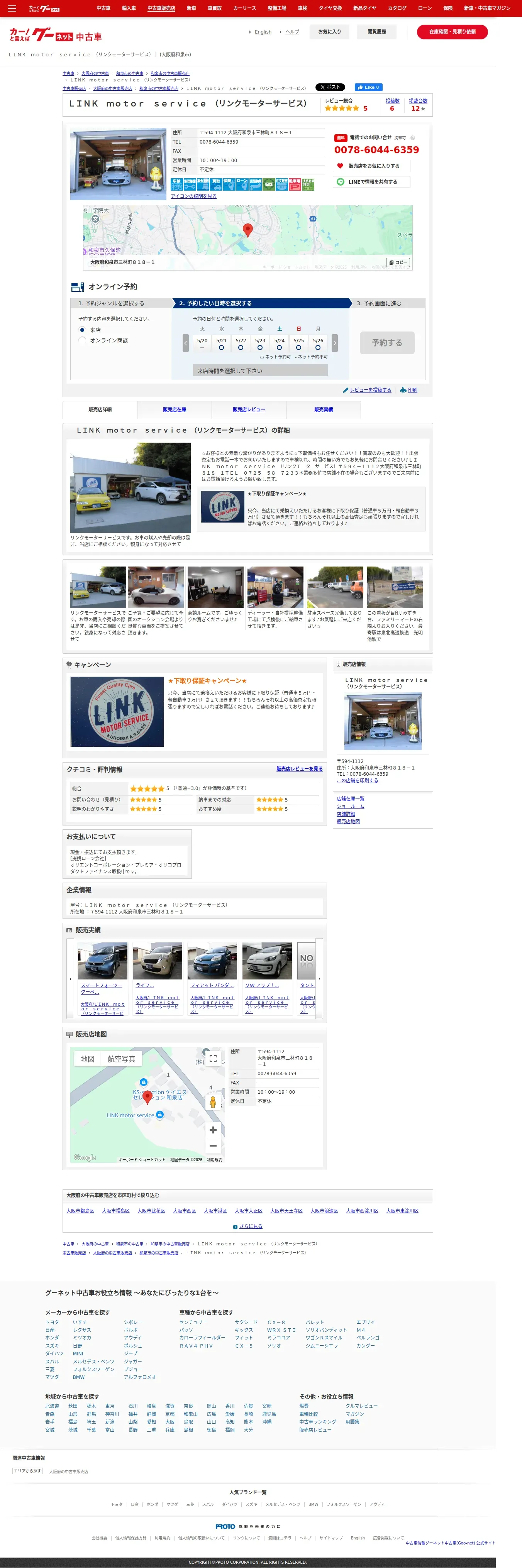Toggle fullscreen on the dealer map
This screenshot has height=1568, width=522.
pos(213,1058)
